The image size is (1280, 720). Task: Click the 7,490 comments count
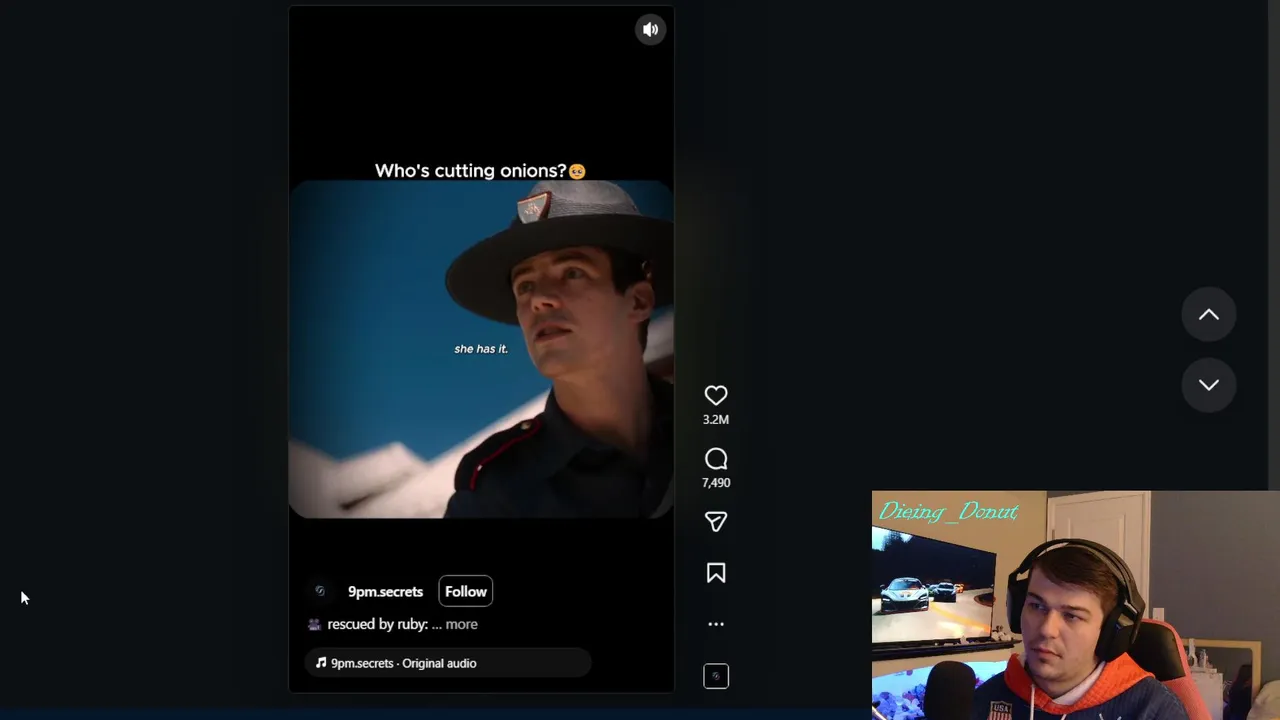click(716, 483)
